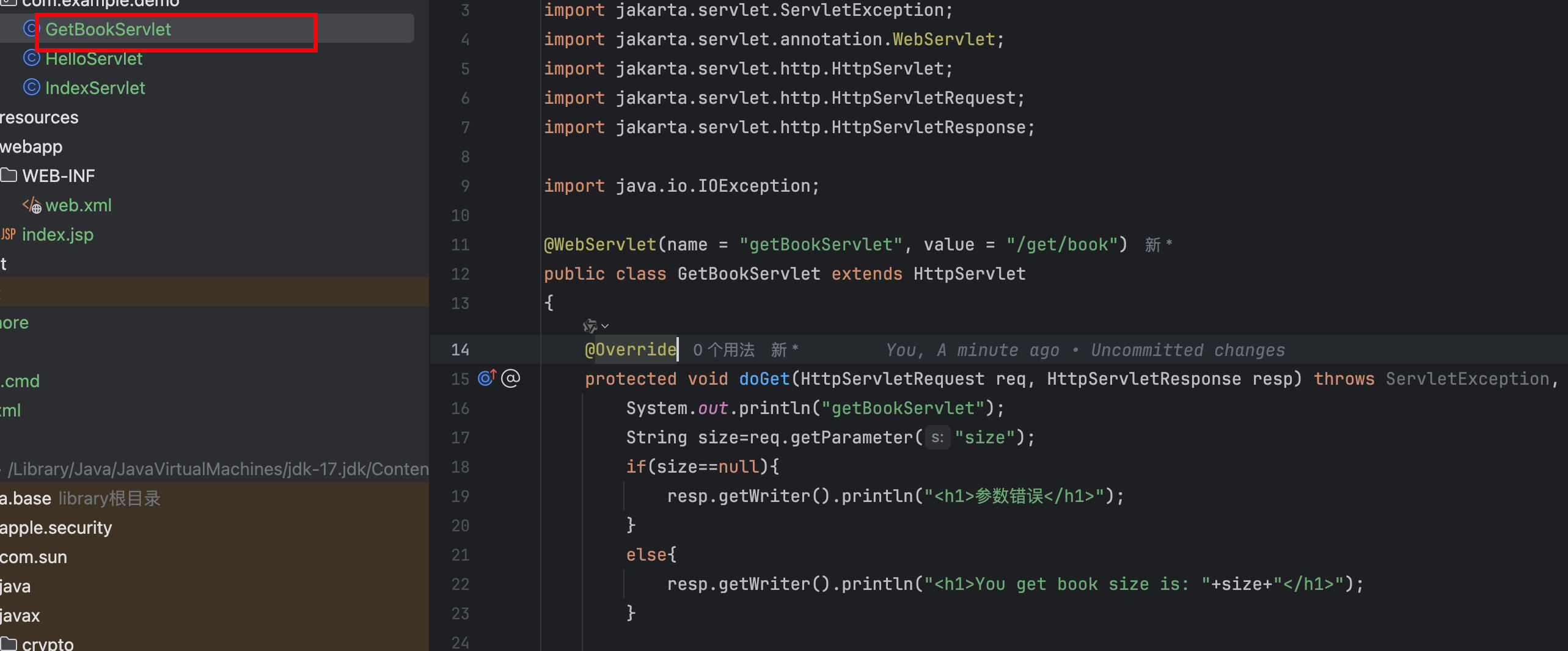Select GetBookServlet class in project tree

click(108, 29)
